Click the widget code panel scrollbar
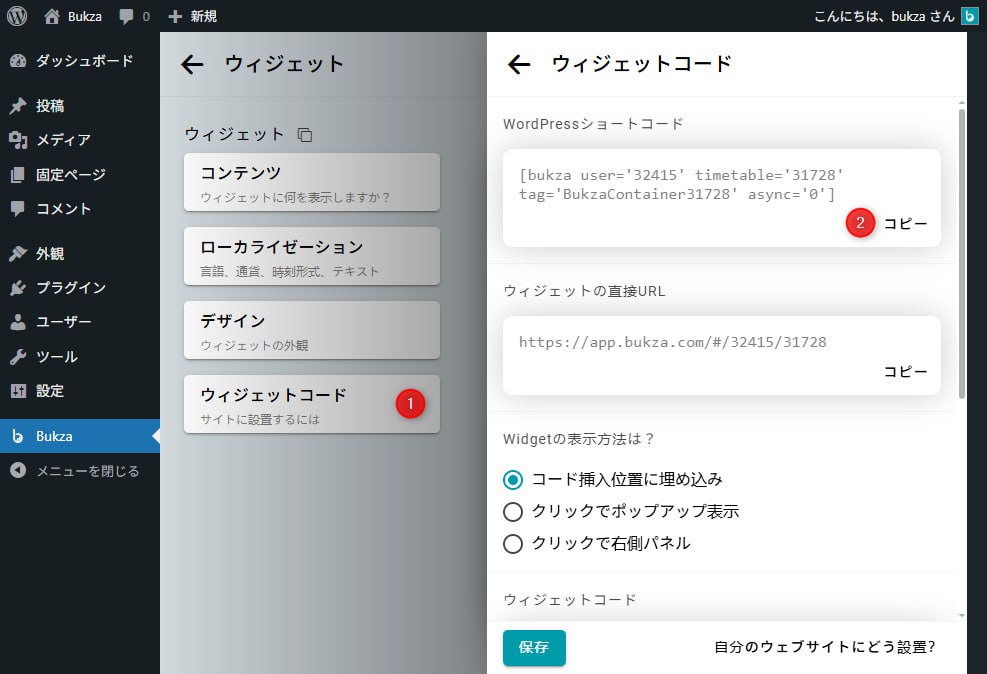Screen dimensions: 987x674 coord(961,254)
